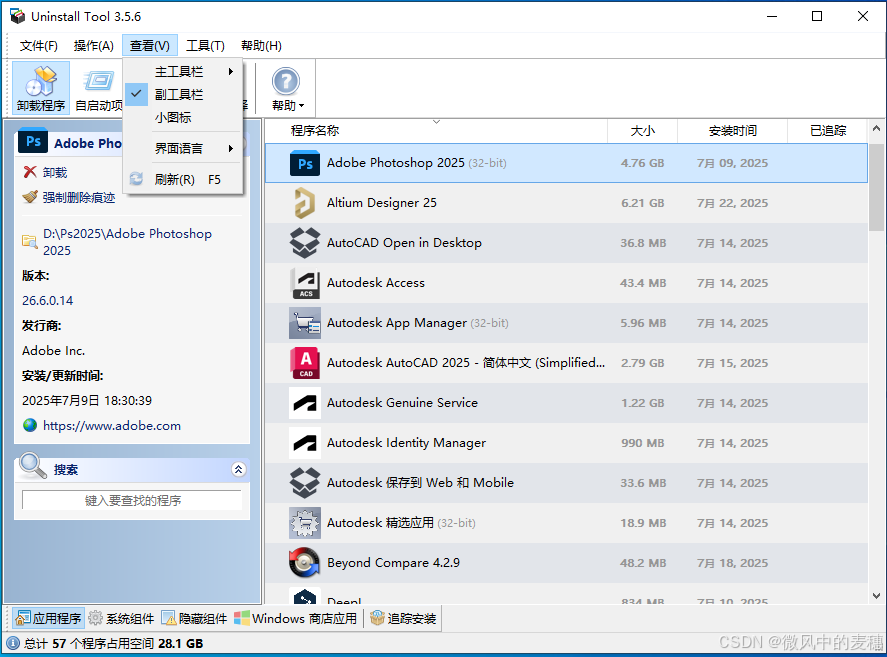Click the Autodesk 保存到 Web 和 Mobile icon
This screenshot has width=887, height=657.
305,483
